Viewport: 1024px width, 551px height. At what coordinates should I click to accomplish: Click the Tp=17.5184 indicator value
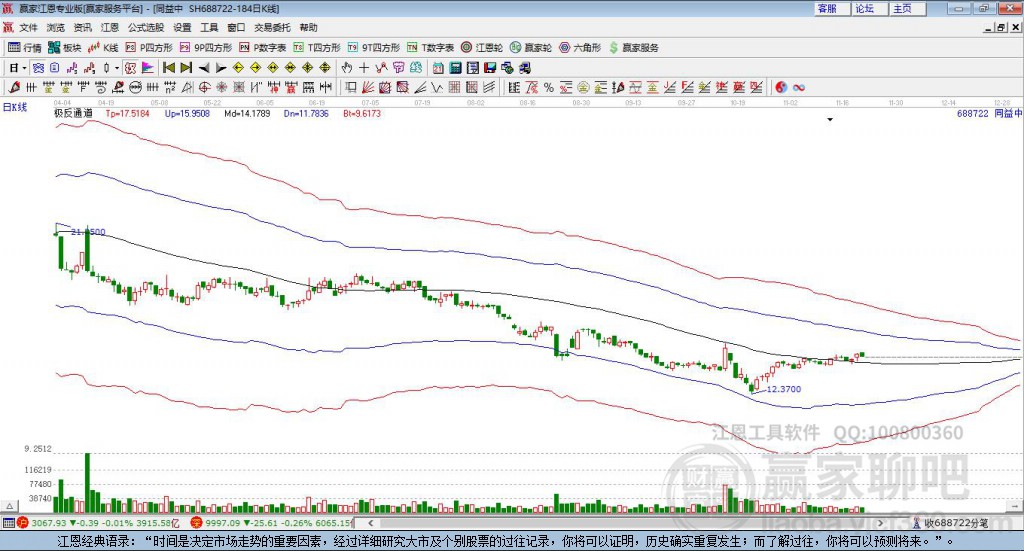click(x=127, y=113)
